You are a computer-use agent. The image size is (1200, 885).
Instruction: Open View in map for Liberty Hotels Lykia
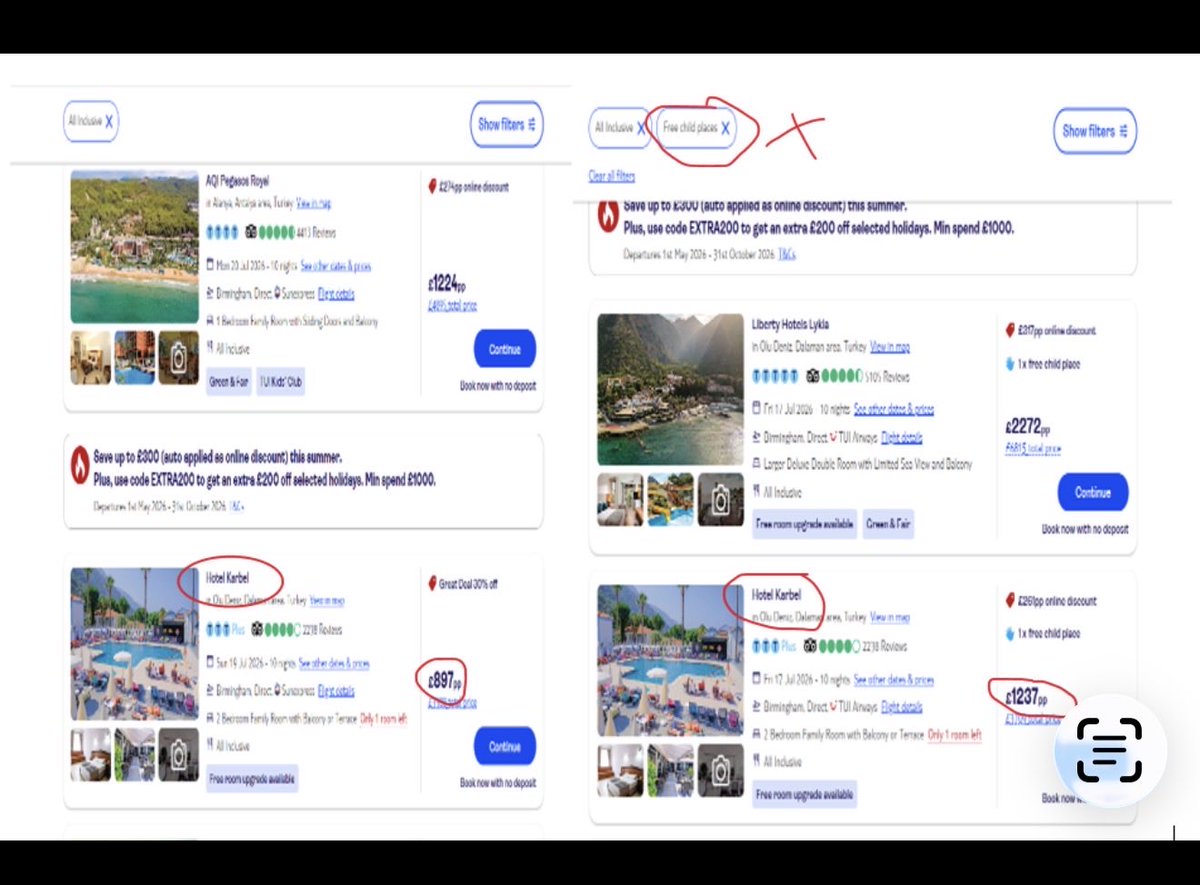[x=890, y=347]
